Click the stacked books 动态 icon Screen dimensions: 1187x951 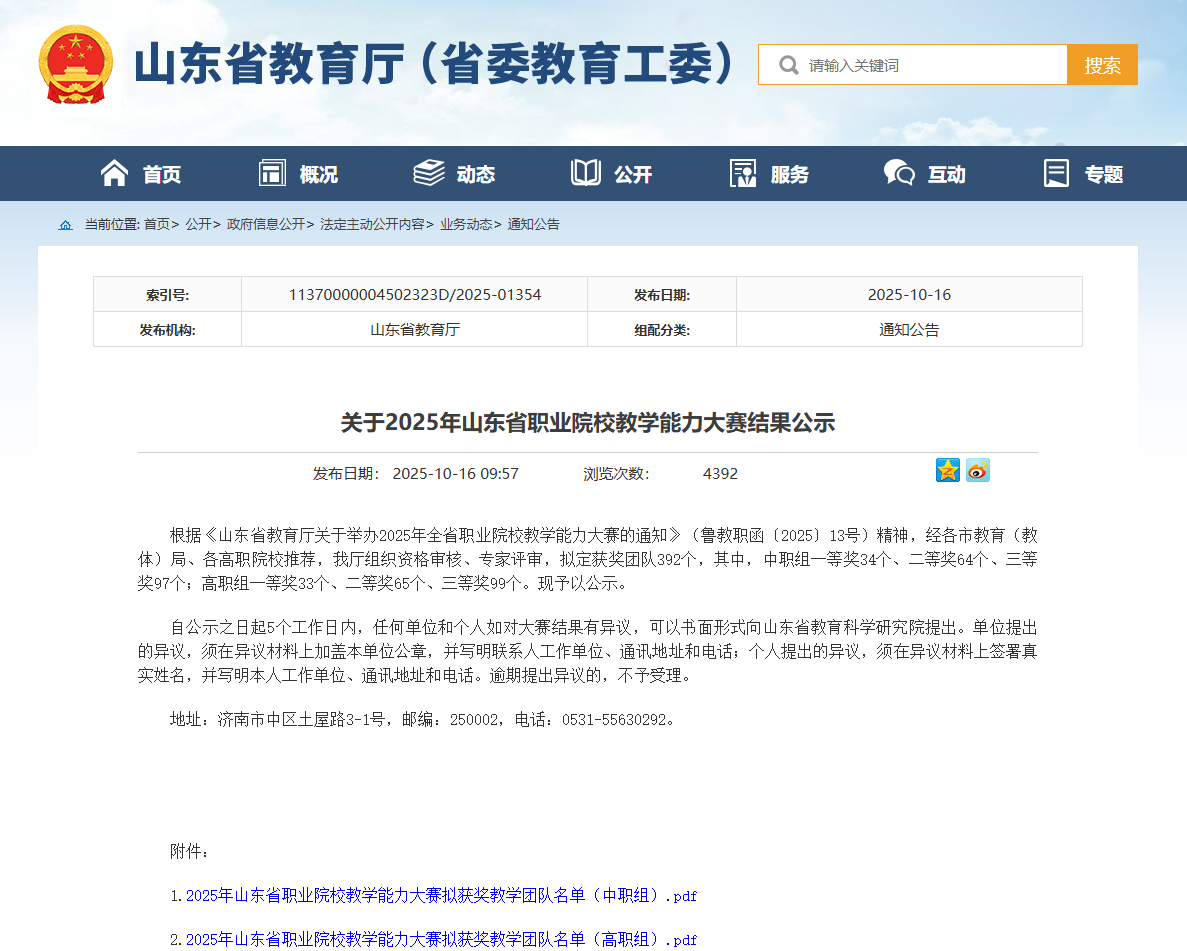(429, 173)
